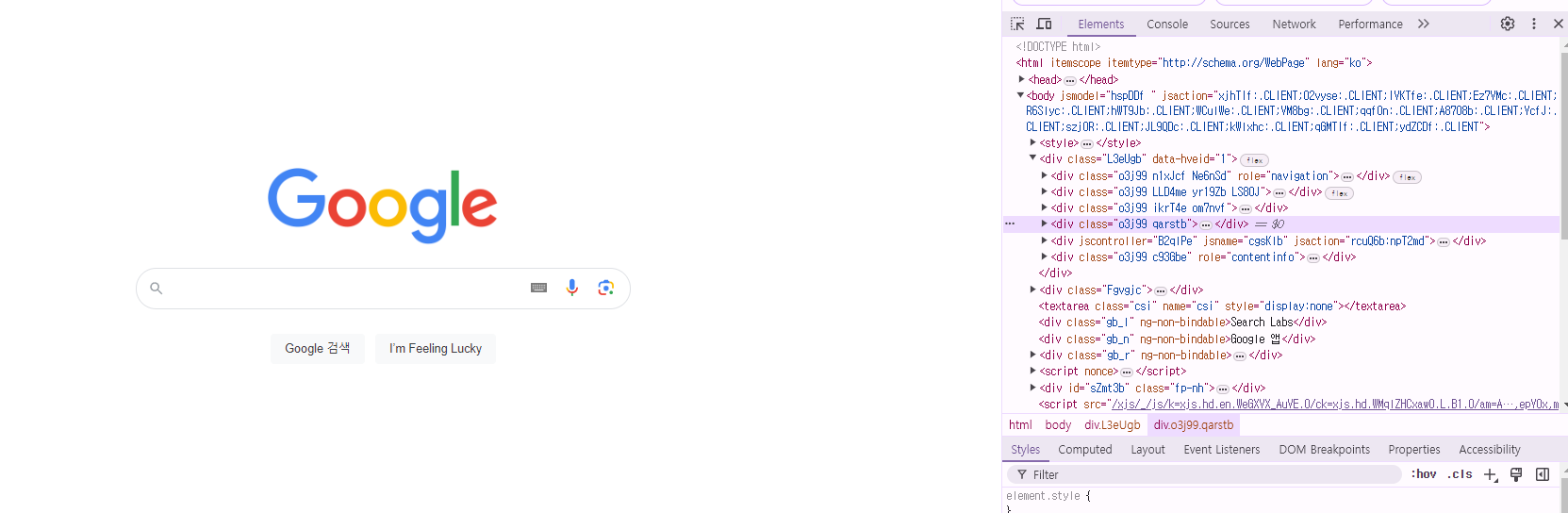Click the microphone voice search icon
Viewport: 1568px width, 513px height.
click(572, 288)
